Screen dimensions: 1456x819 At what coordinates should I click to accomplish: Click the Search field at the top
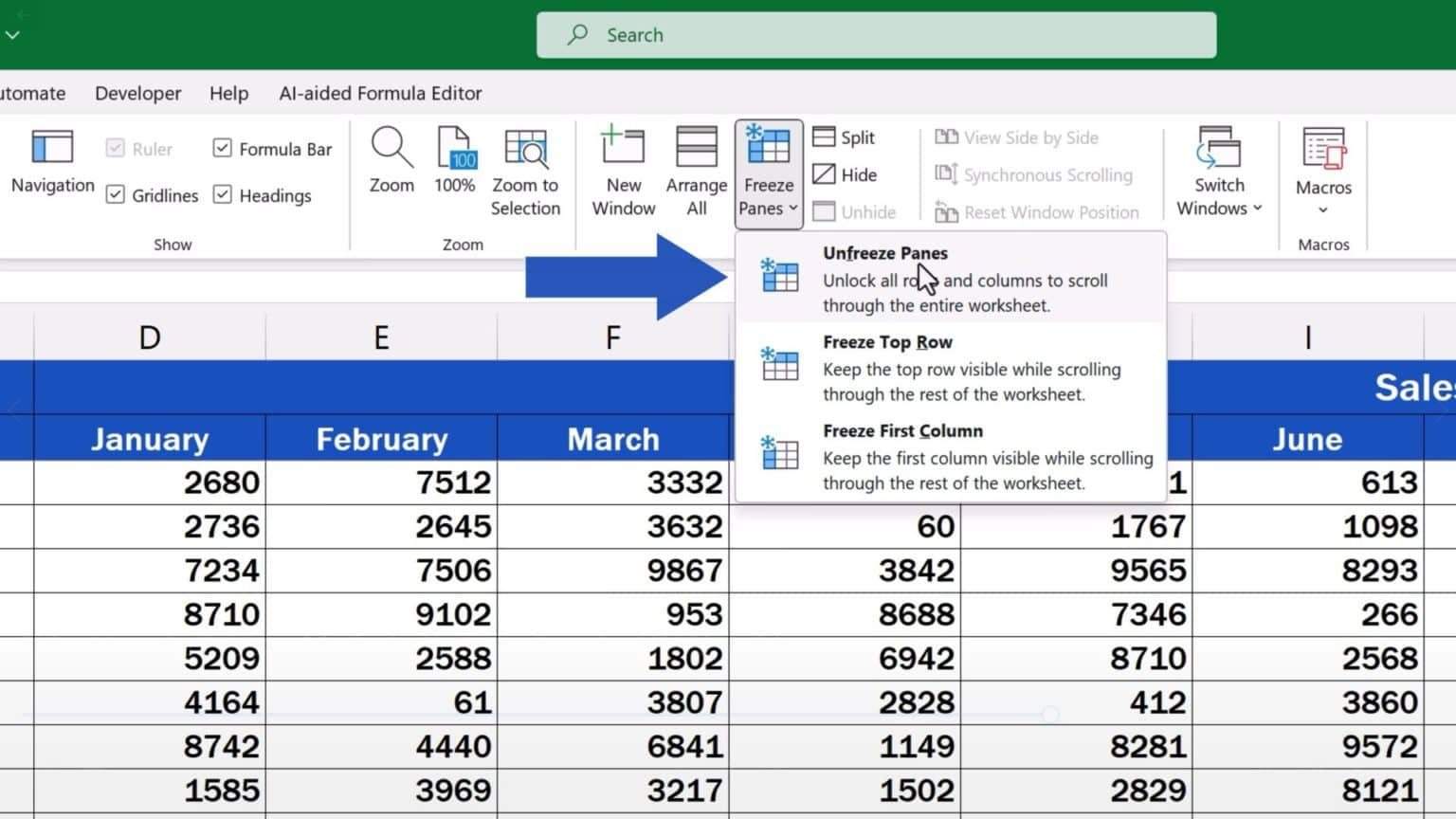[x=875, y=34]
